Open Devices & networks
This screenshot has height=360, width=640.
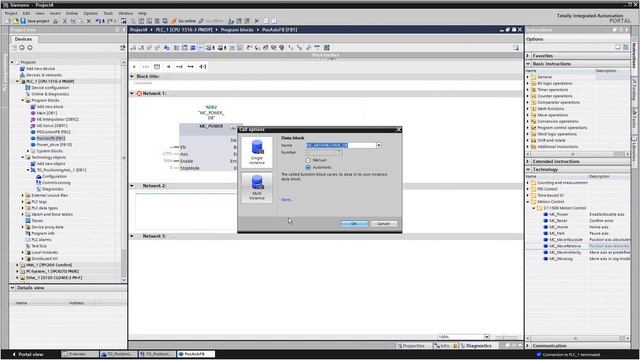tap(44, 75)
